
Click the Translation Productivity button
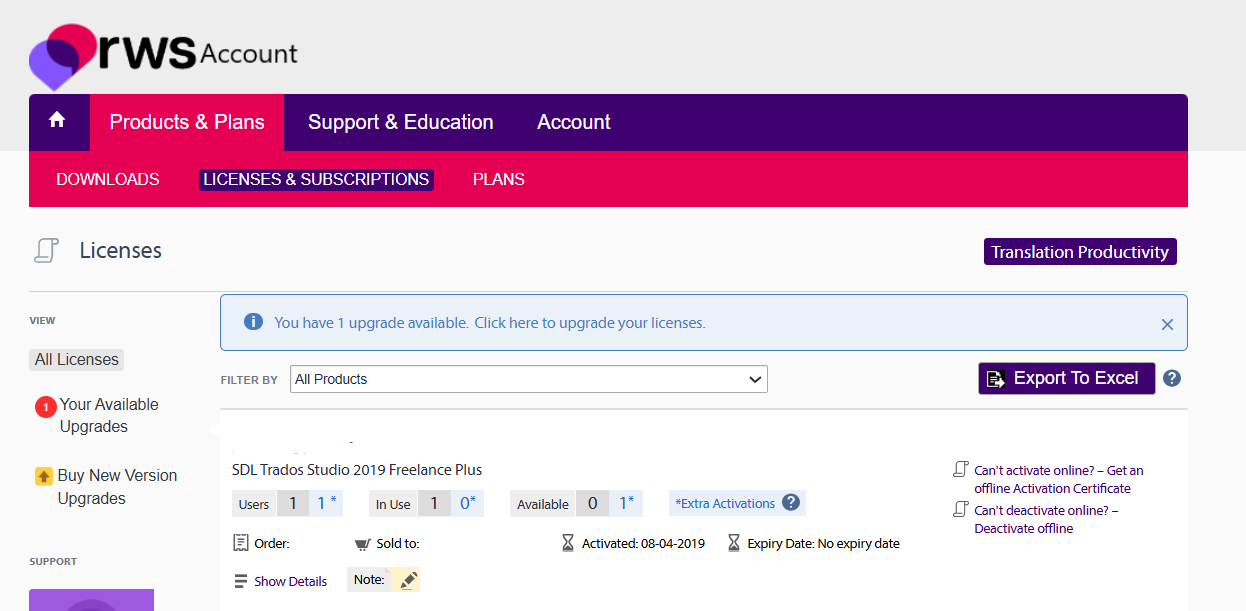pyautogui.click(x=1079, y=252)
